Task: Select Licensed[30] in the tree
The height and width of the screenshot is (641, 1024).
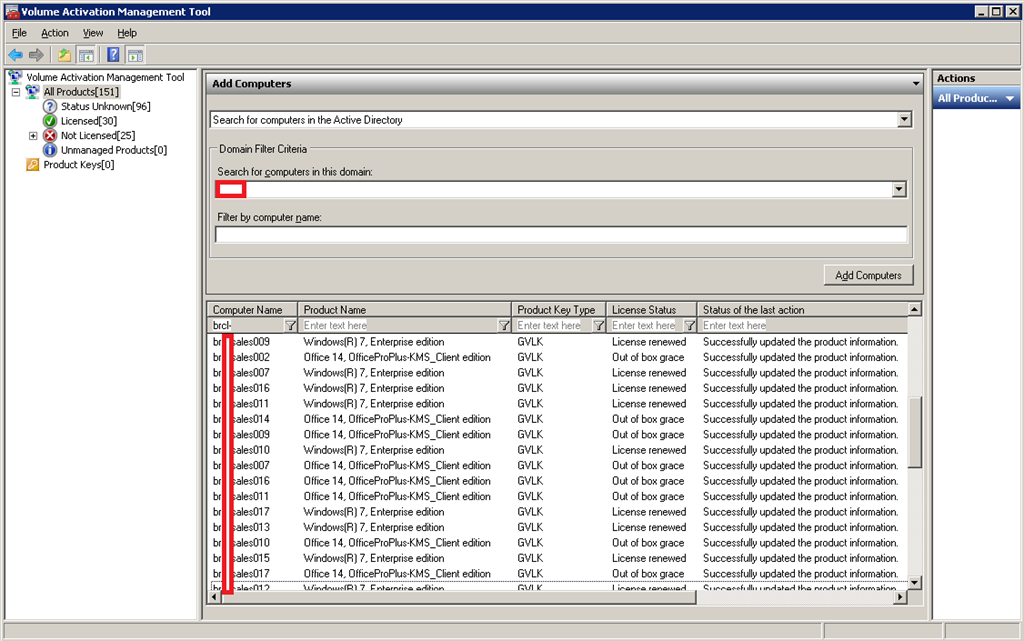Action: (88, 121)
